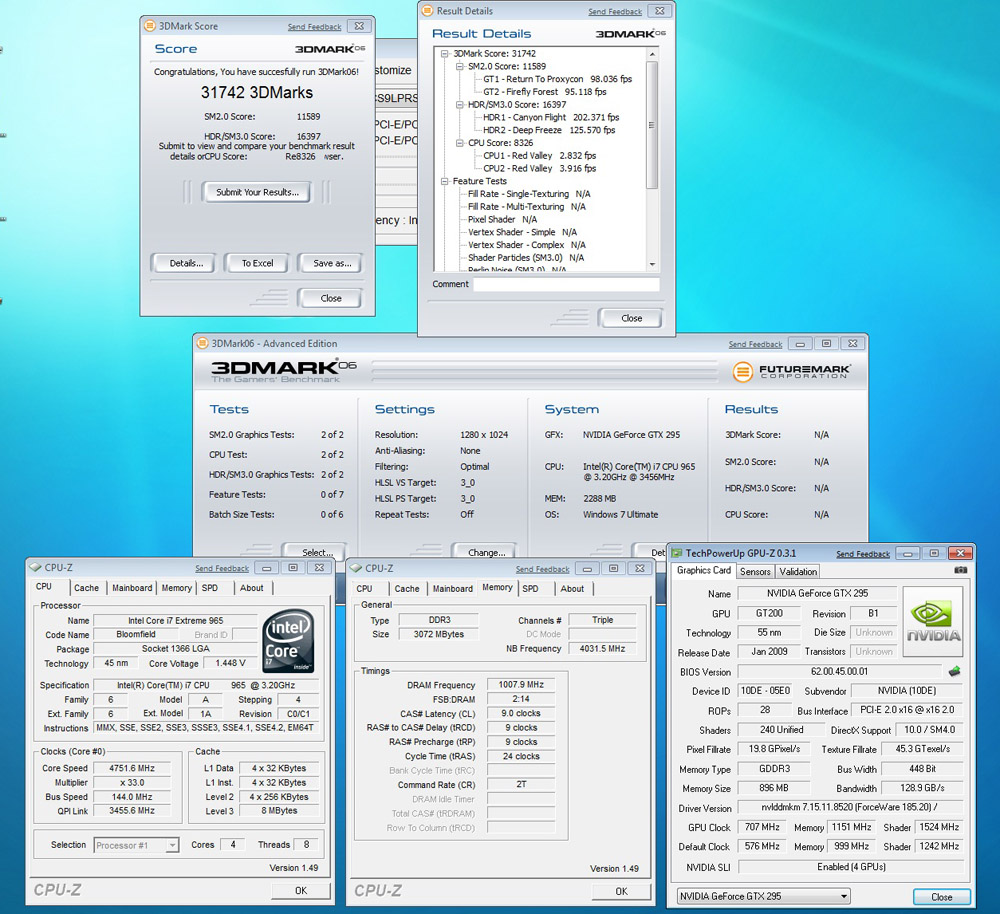The image size is (1000, 914).
Task: Click the Result Details window title icon
Action: pyautogui.click(x=427, y=11)
